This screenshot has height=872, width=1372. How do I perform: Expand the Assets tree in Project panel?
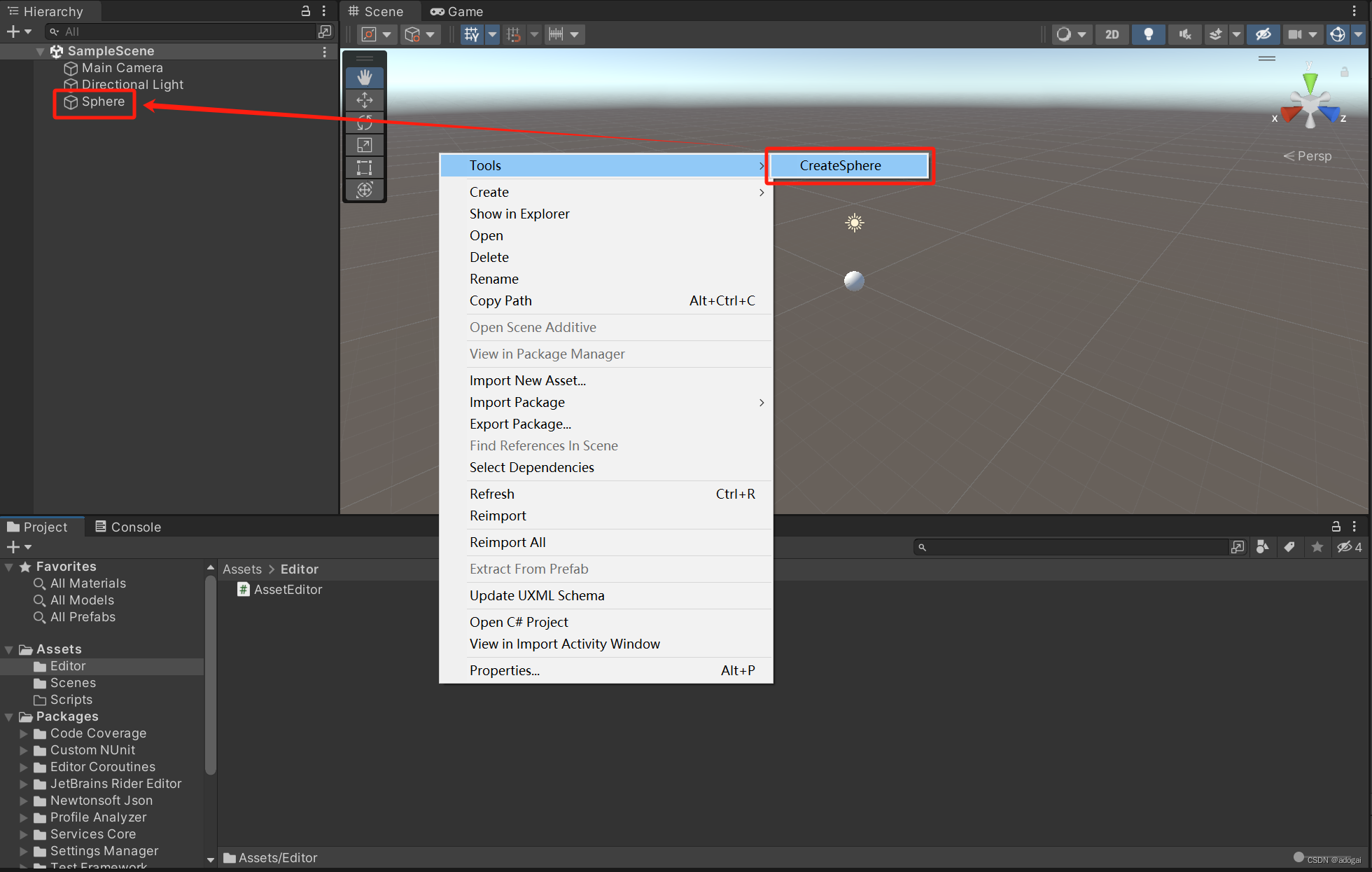8,649
